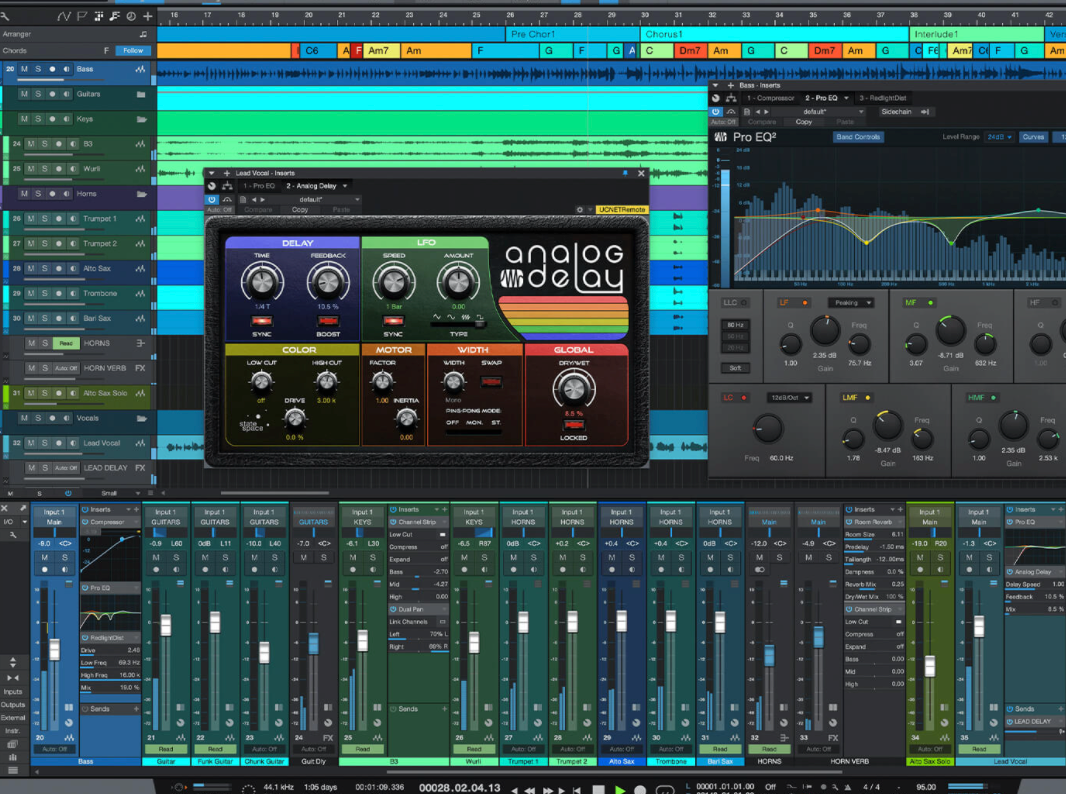Screen dimensions: 1066x794
Task: Open the Peaking filter type dropdown
Action: [x=850, y=303]
